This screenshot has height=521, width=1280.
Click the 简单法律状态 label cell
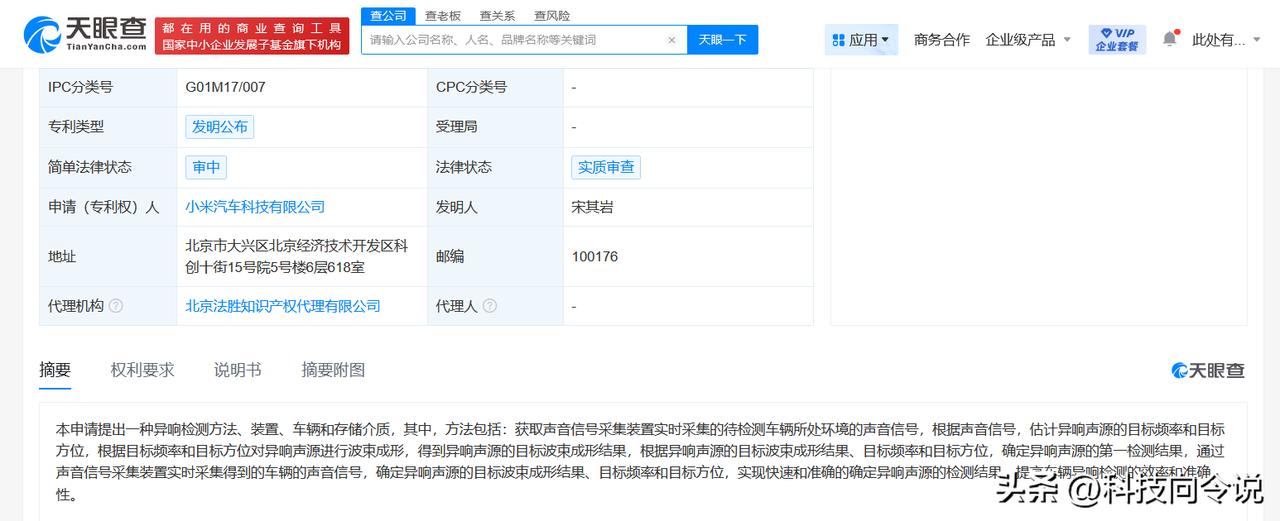coord(108,167)
